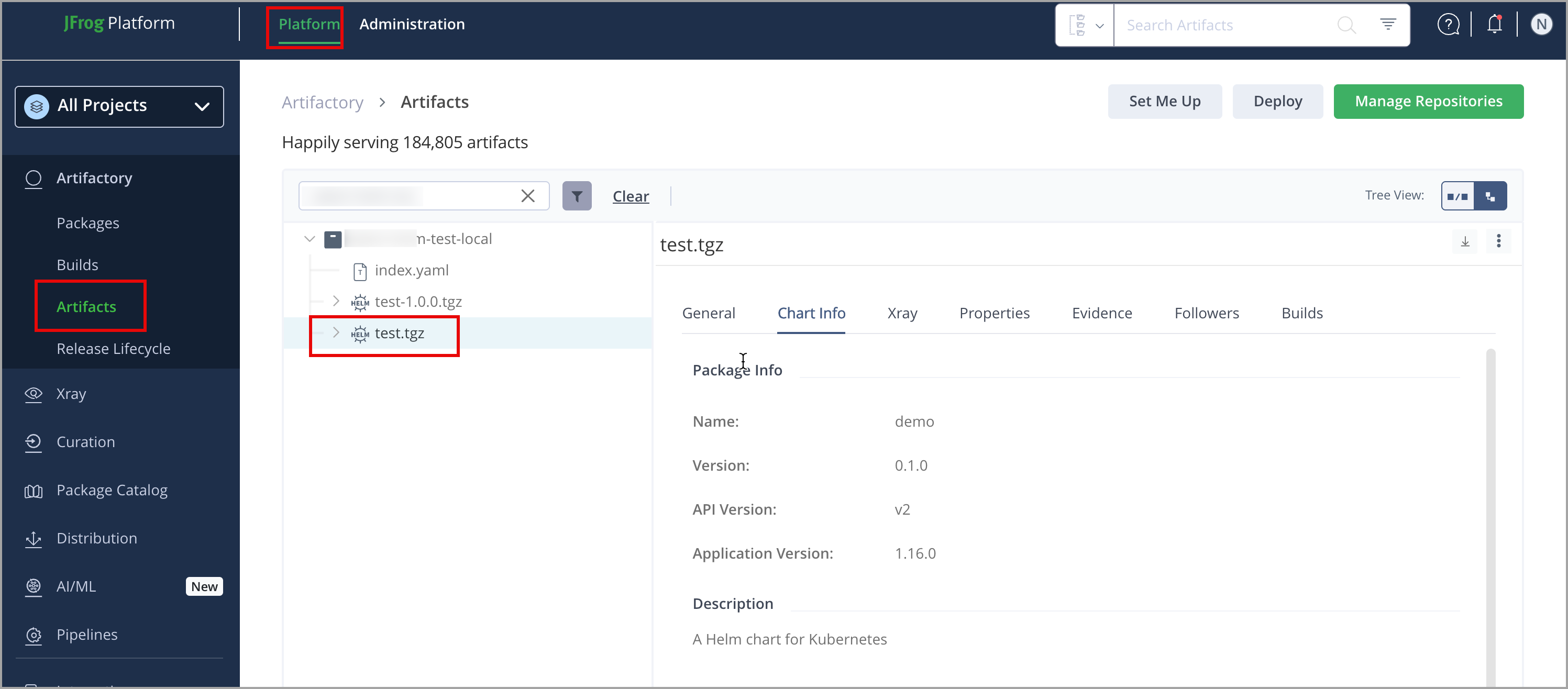The image size is (1568, 689).
Task: Click the Clear link
Action: [x=630, y=196]
